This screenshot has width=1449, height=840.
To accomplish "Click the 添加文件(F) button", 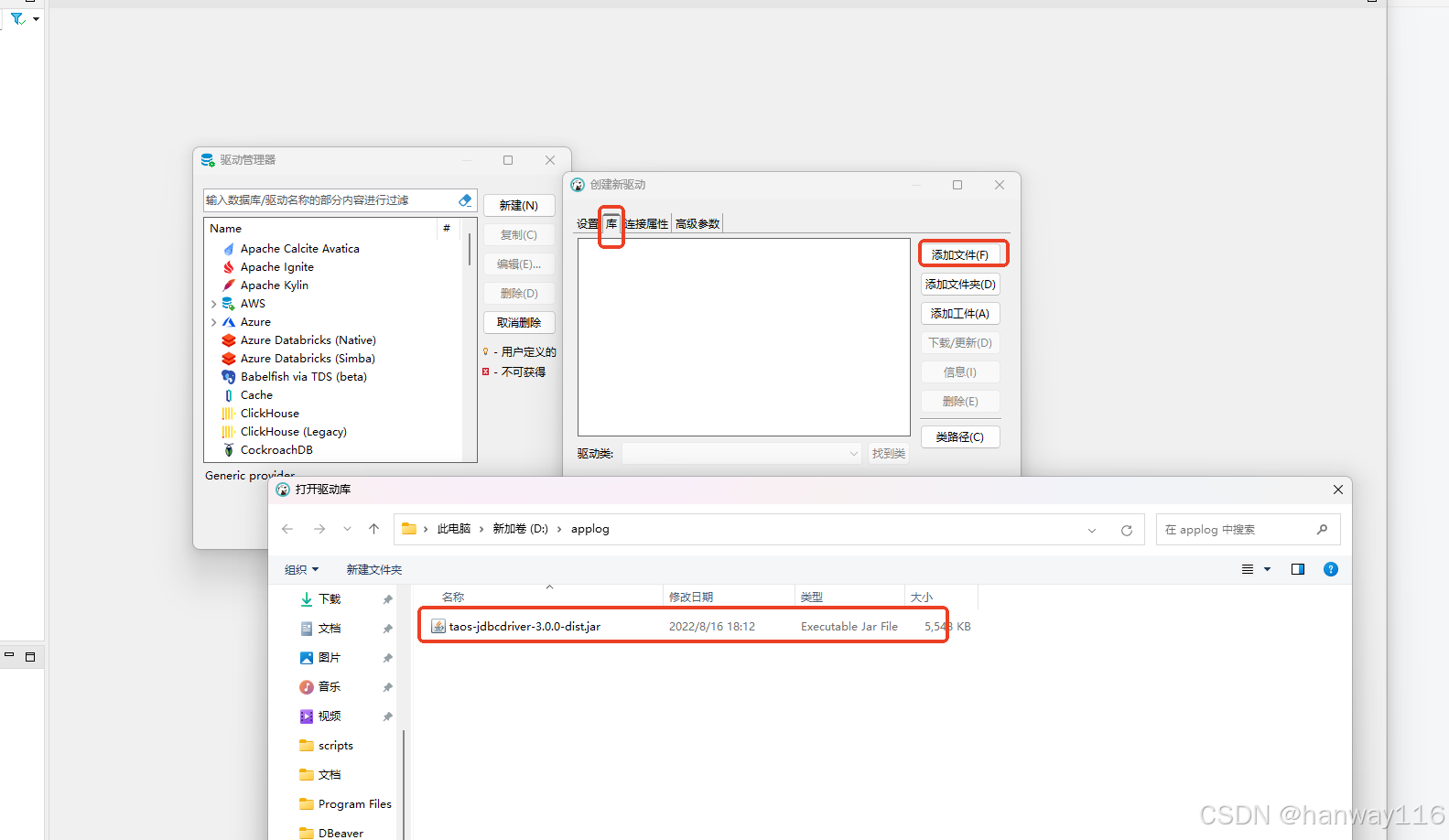I will point(960,255).
